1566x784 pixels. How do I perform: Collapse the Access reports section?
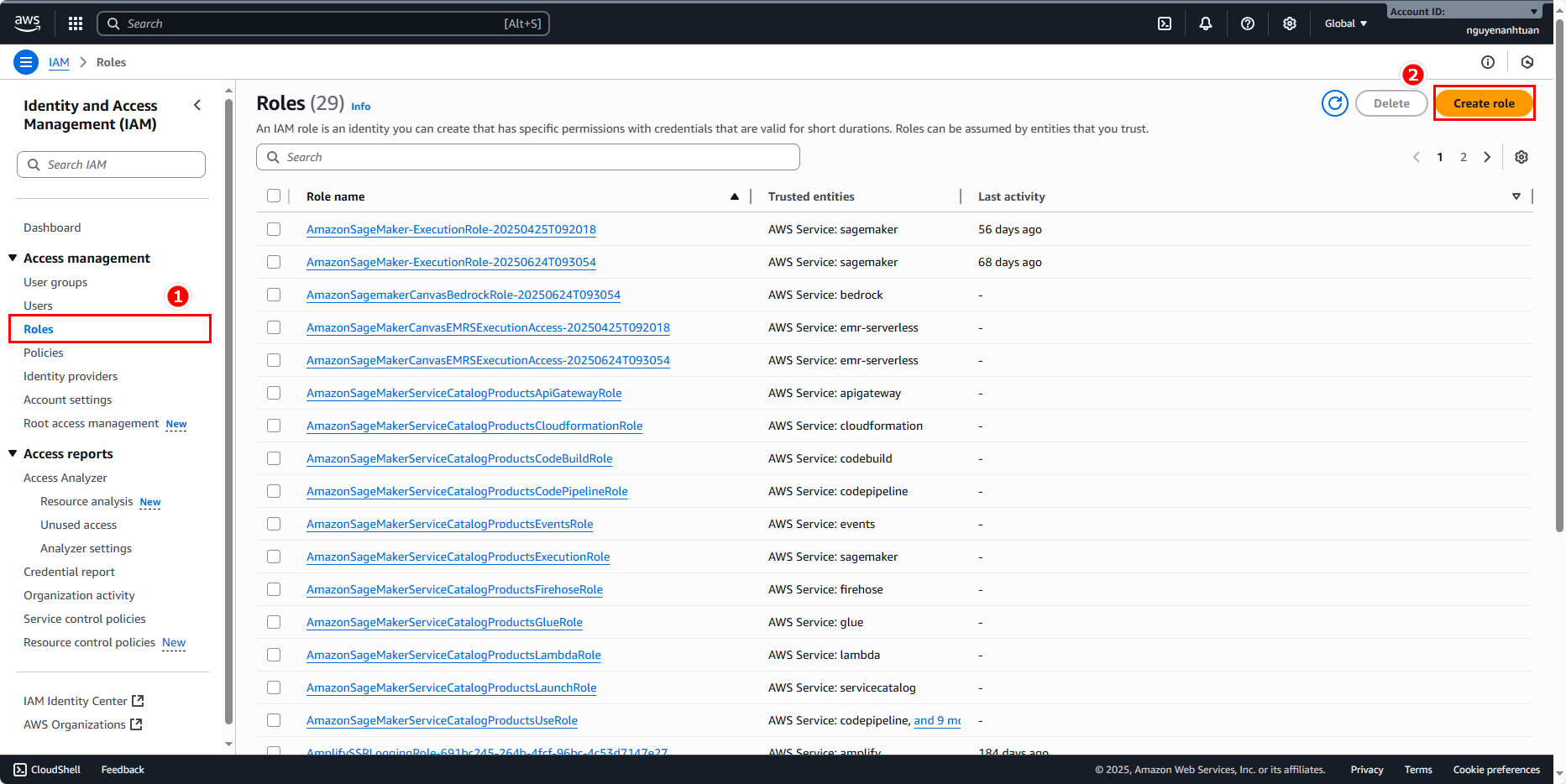(x=13, y=453)
